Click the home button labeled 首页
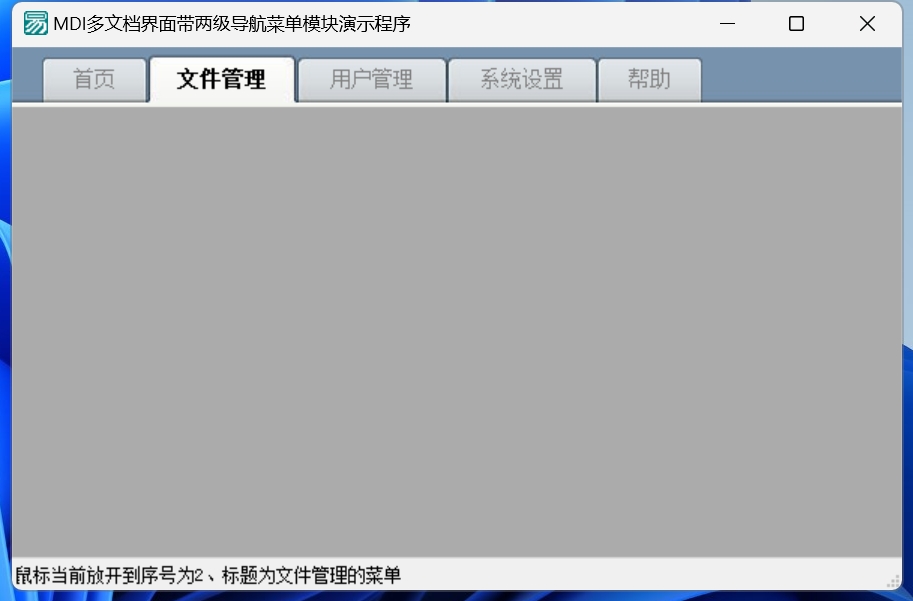 coord(94,80)
